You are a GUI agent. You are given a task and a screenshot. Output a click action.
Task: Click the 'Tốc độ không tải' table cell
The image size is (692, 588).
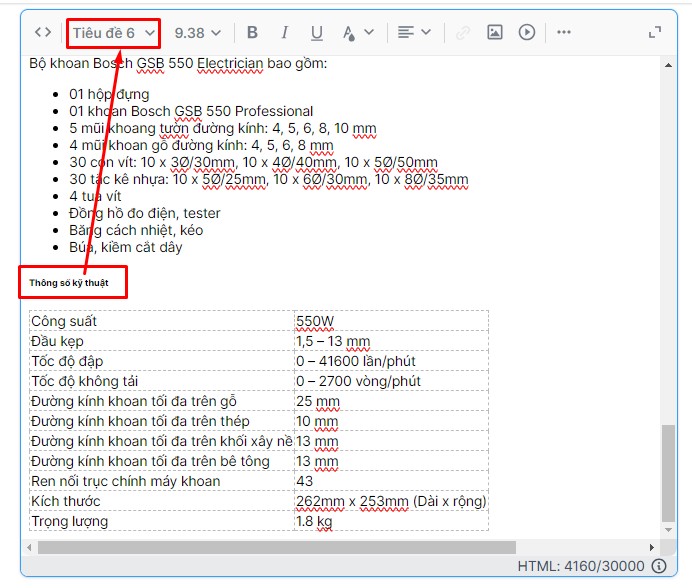162,381
